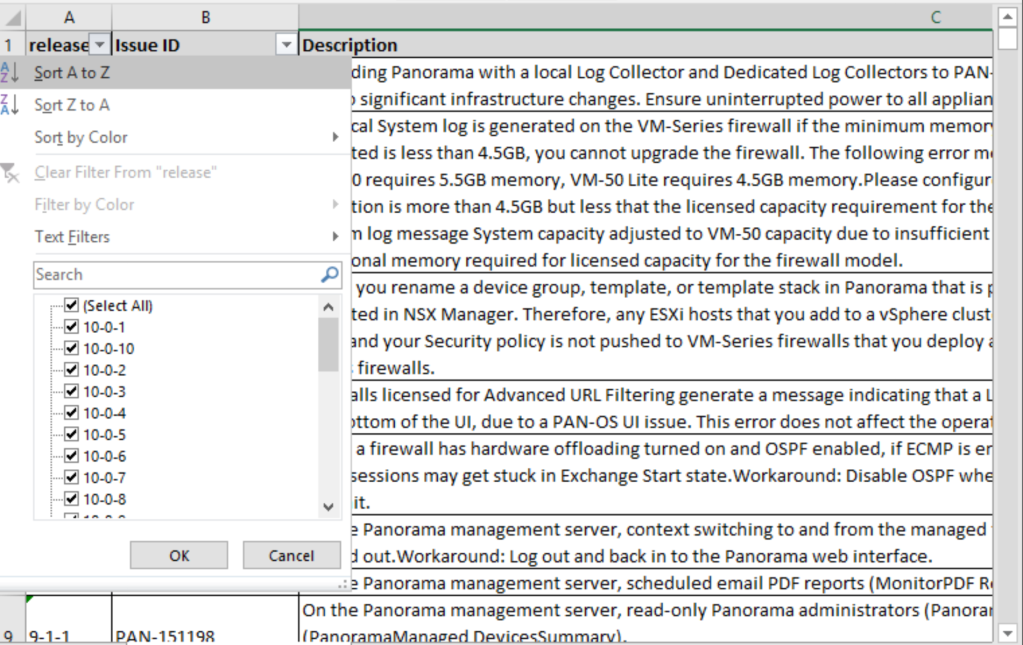Select the Sort A to Z option
This screenshot has height=645, width=1023.
pyautogui.click(x=72, y=72)
